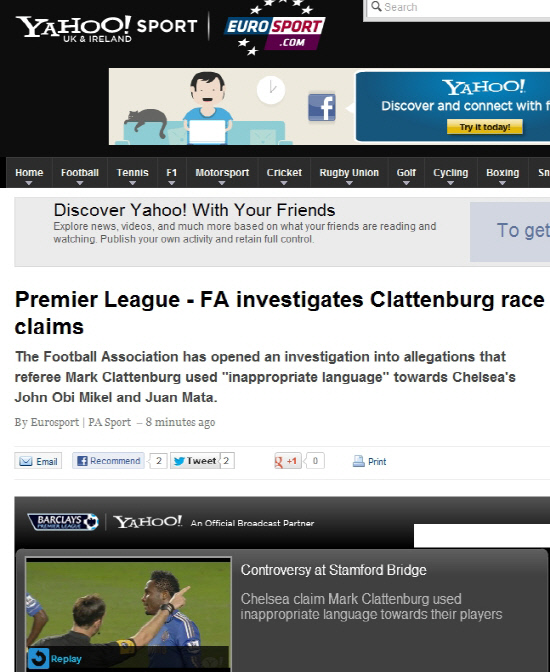The image size is (550, 672).
Task: Tweet this article
Action: (x=195, y=461)
